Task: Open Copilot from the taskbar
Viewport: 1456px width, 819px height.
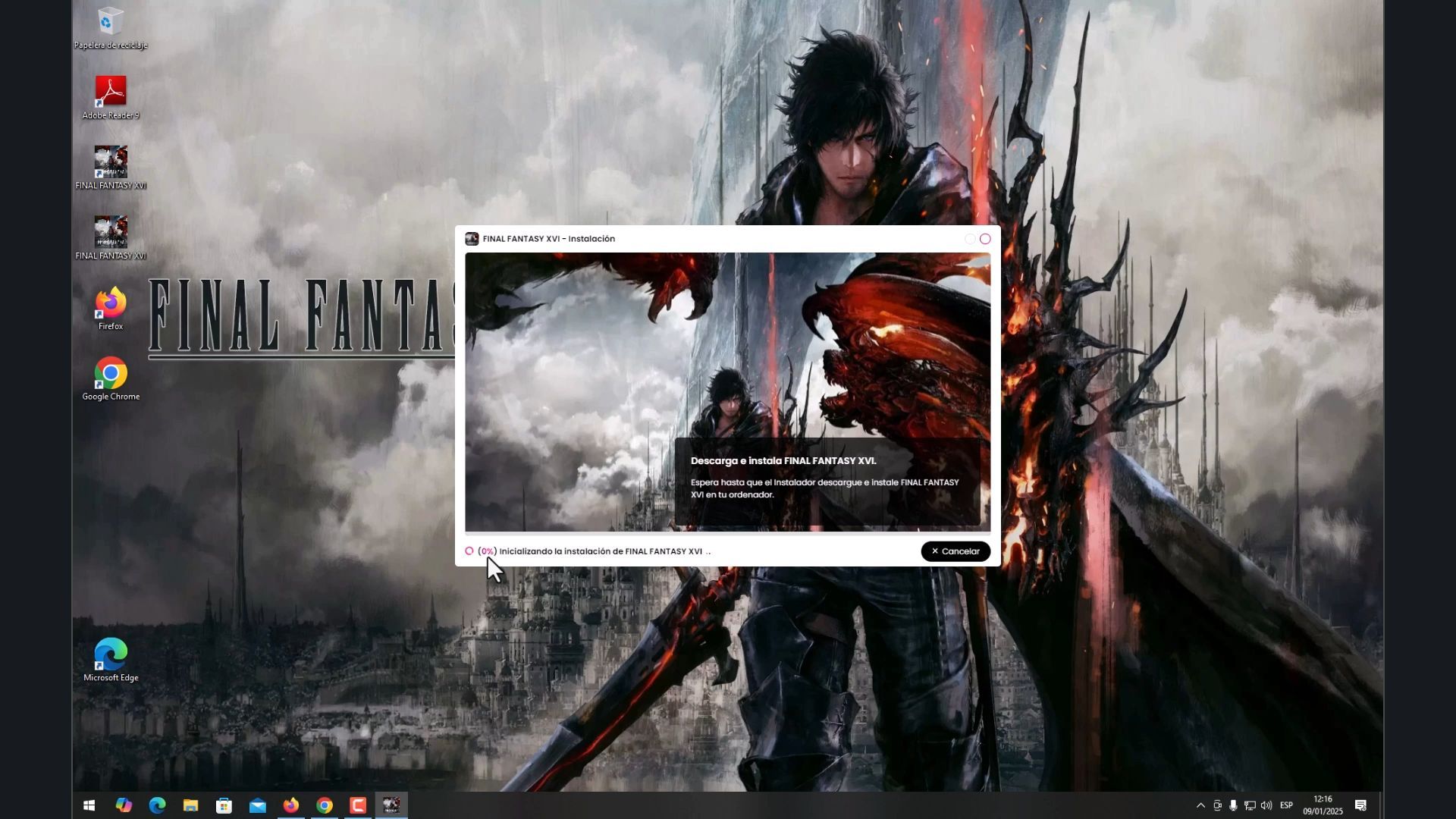Action: tap(124, 805)
